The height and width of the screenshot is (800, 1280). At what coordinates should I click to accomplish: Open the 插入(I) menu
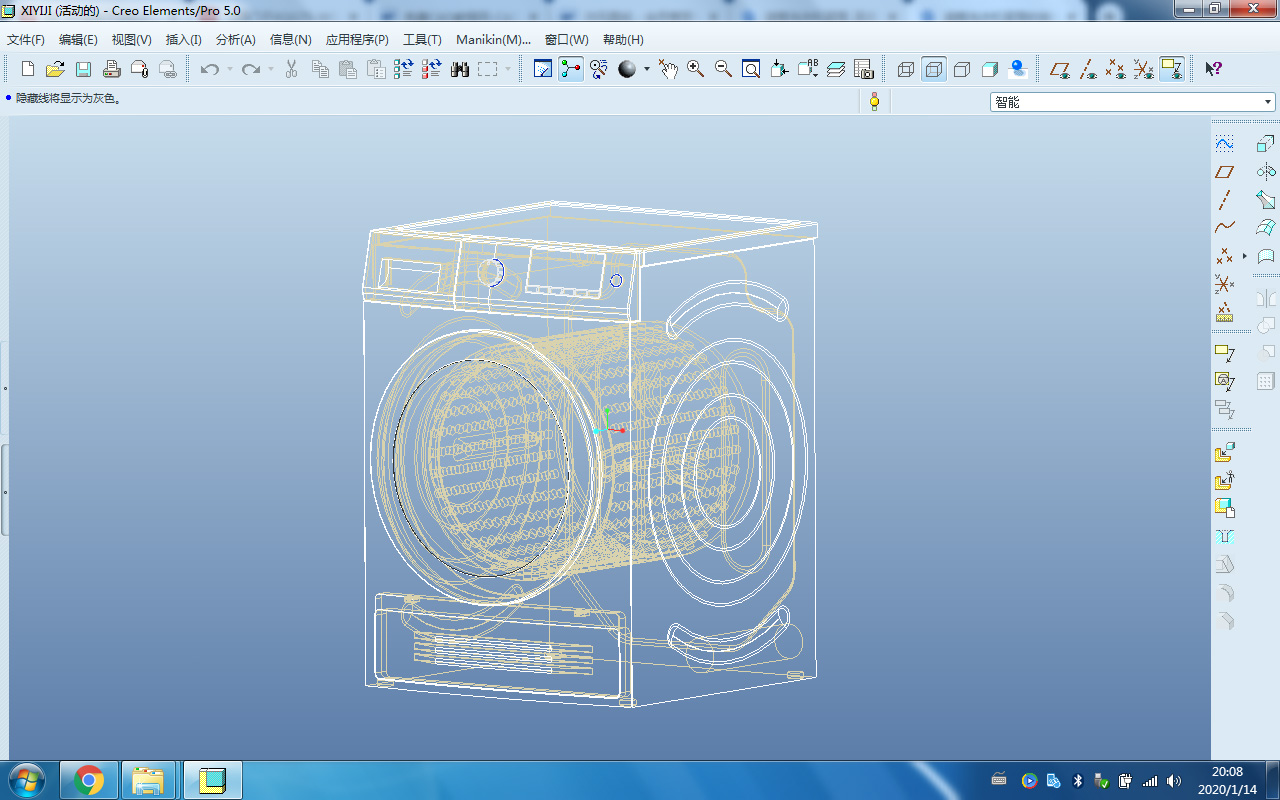pyautogui.click(x=184, y=40)
